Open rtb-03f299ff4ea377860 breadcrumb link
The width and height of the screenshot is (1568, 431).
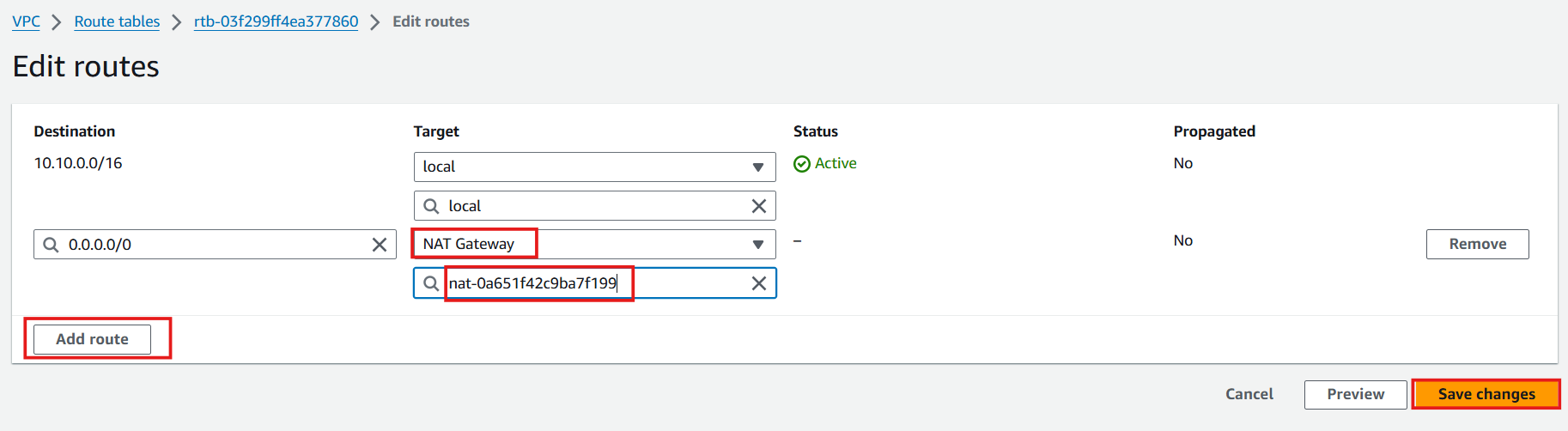point(276,21)
